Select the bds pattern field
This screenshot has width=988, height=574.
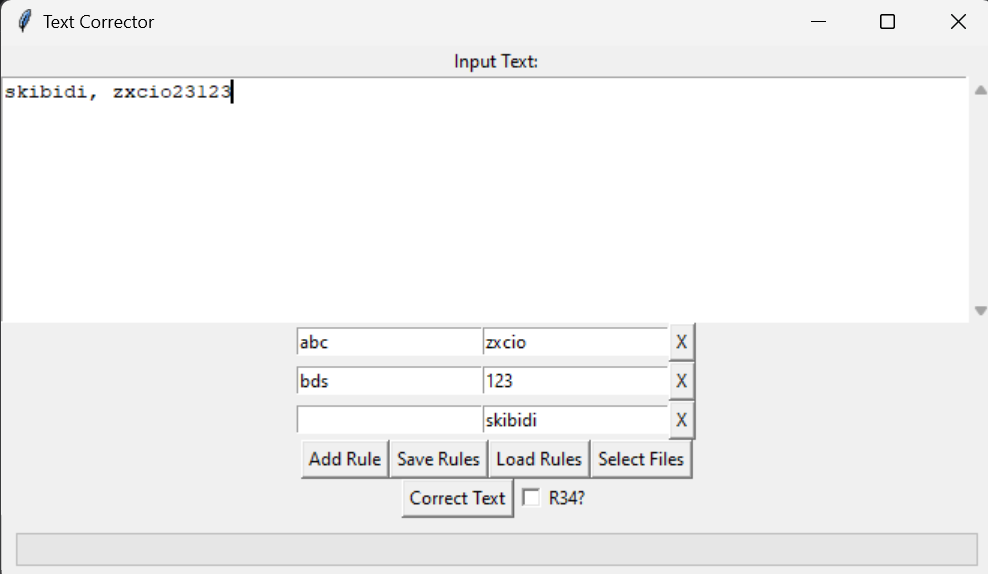(389, 381)
